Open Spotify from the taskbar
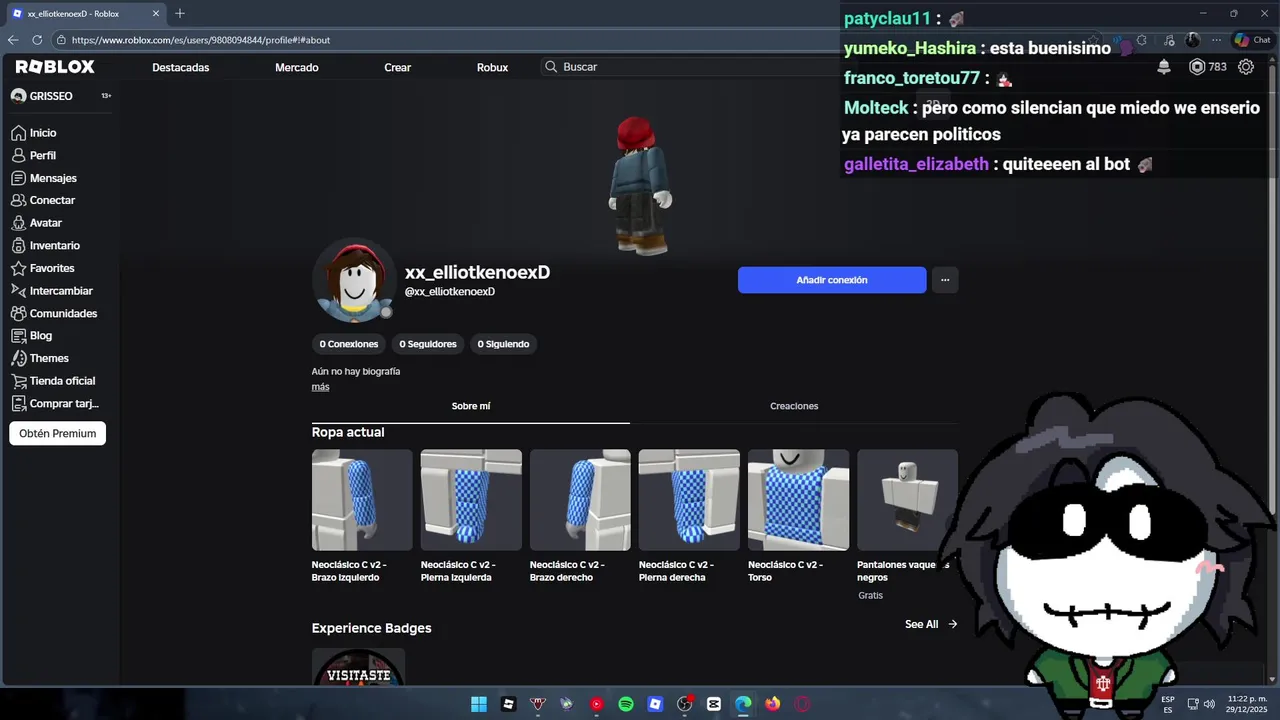The height and width of the screenshot is (720, 1280). coord(626,704)
